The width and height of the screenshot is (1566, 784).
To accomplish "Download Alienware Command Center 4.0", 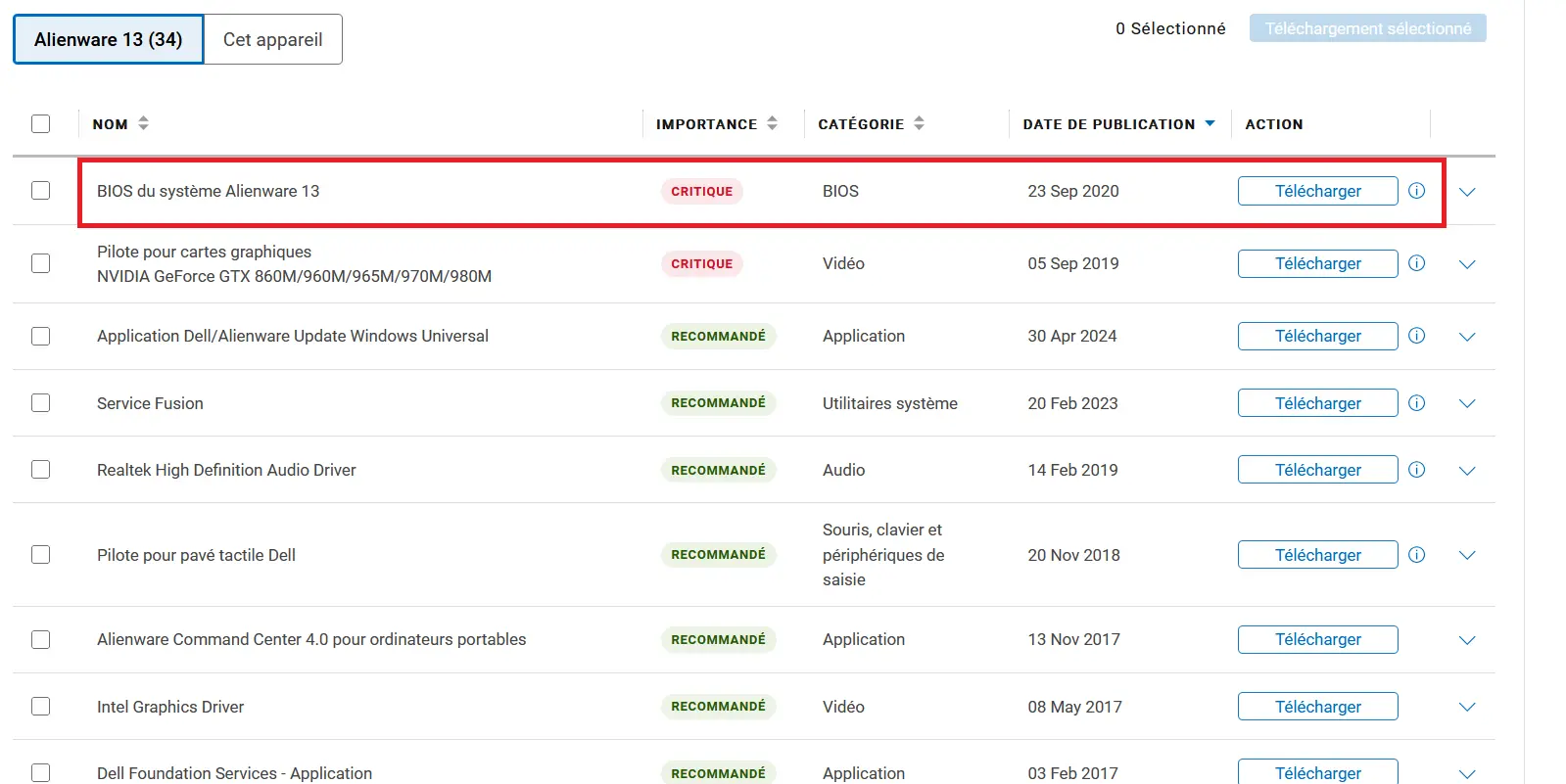I will coord(1317,639).
